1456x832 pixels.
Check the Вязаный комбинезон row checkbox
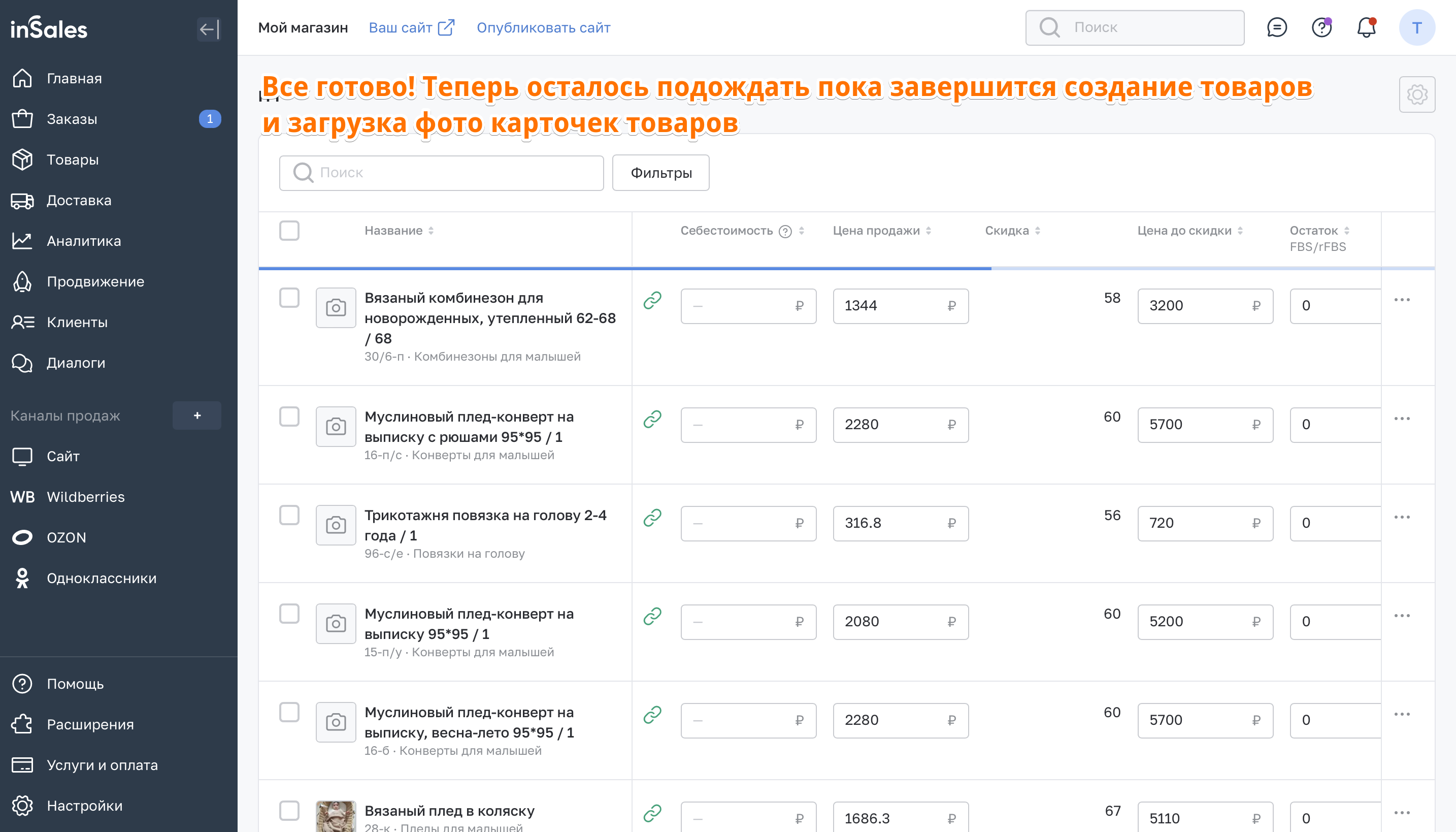coord(289,298)
